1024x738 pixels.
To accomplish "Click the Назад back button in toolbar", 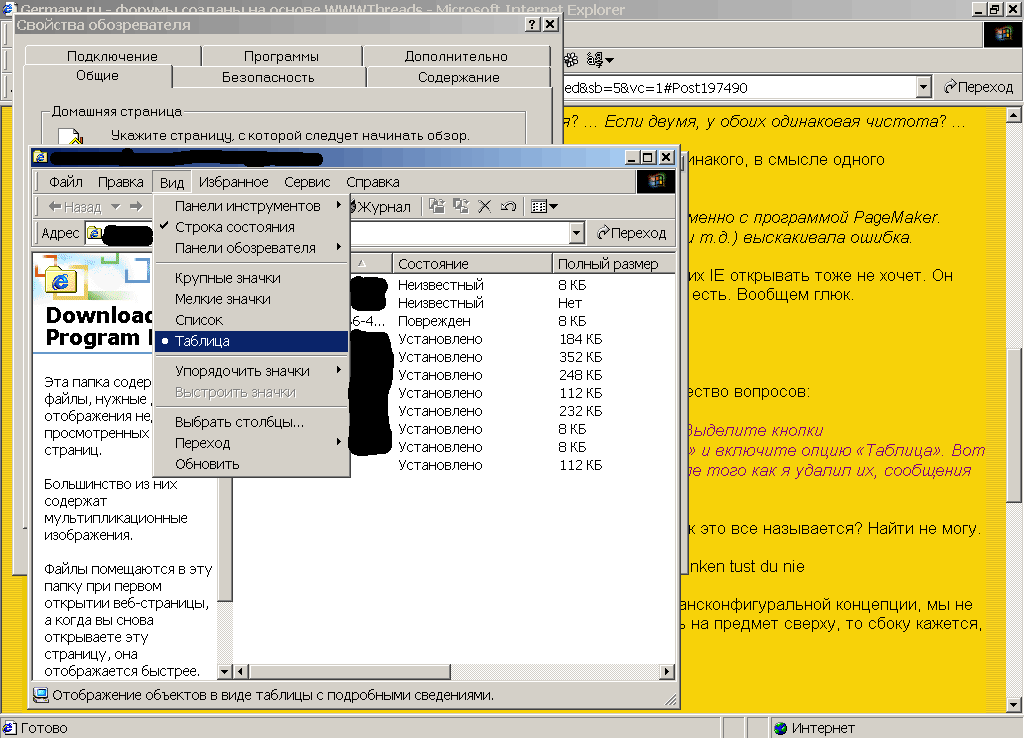I will (x=74, y=207).
